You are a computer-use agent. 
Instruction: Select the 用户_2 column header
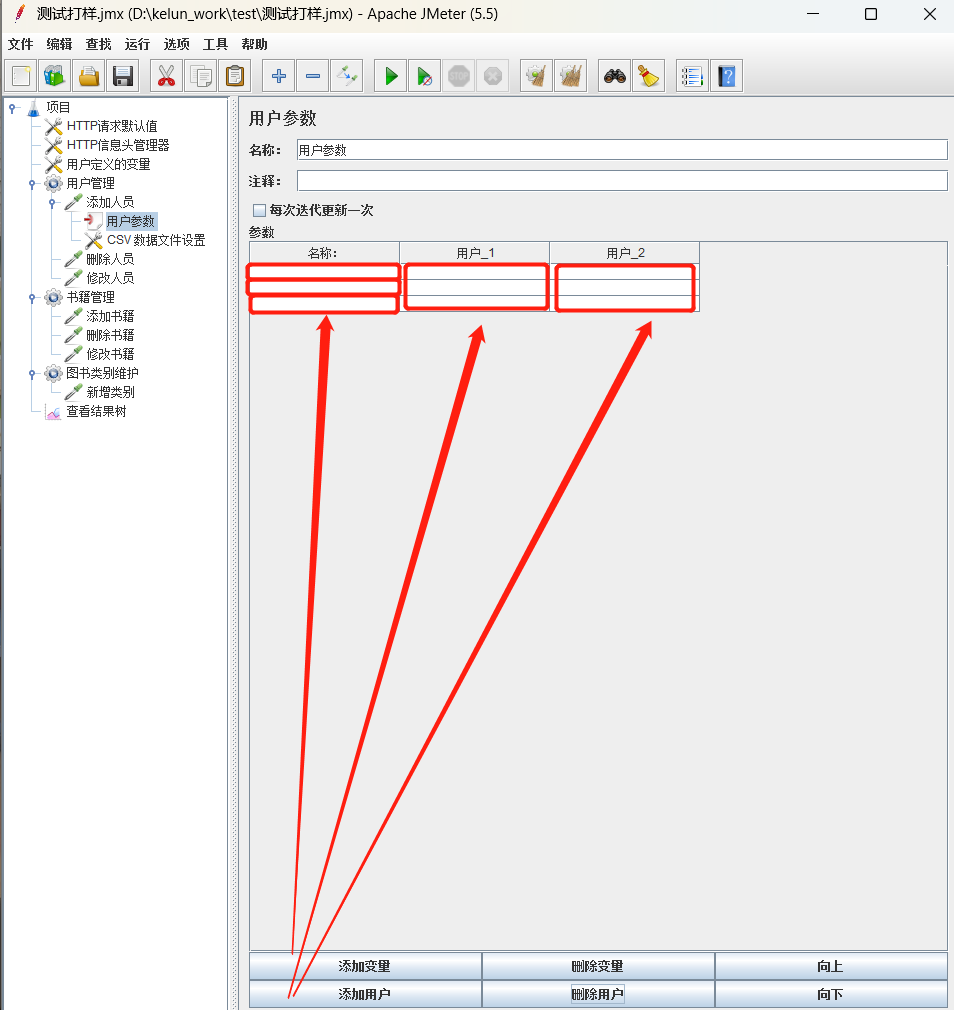point(625,253)
